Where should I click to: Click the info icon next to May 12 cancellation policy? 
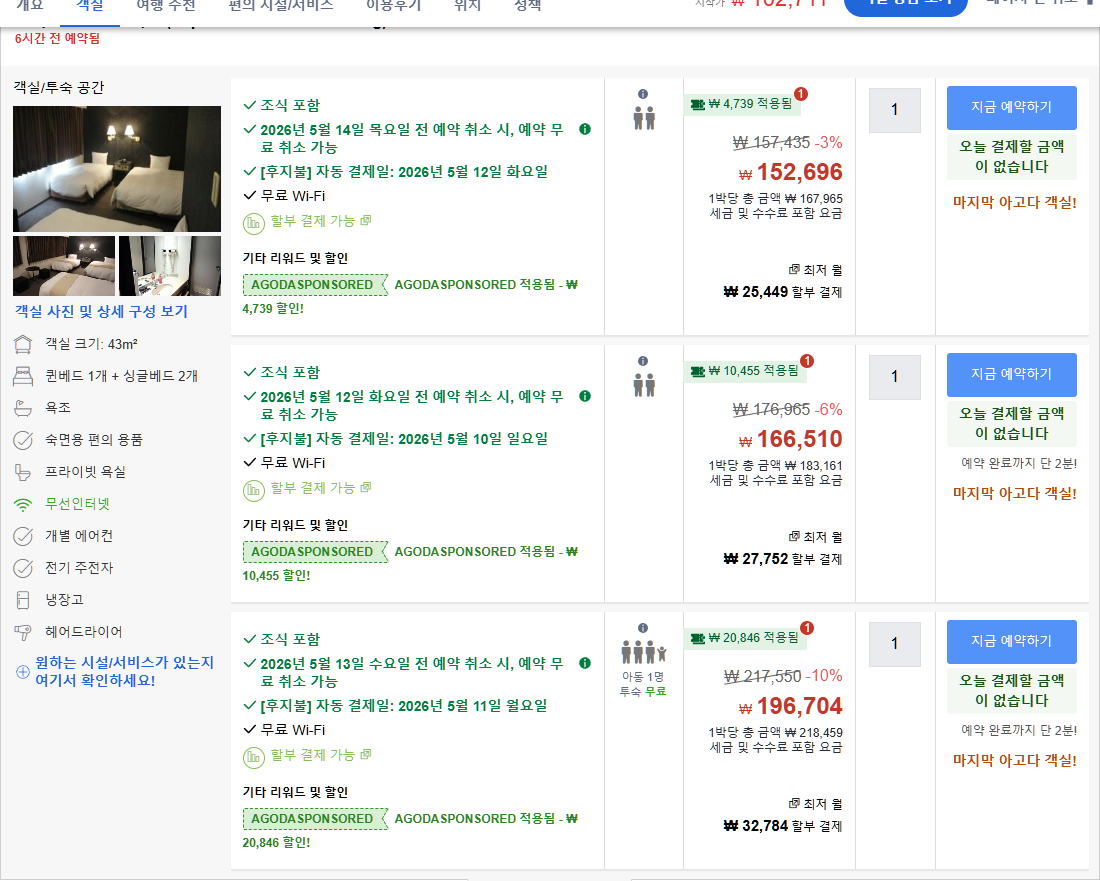(584, 396)
